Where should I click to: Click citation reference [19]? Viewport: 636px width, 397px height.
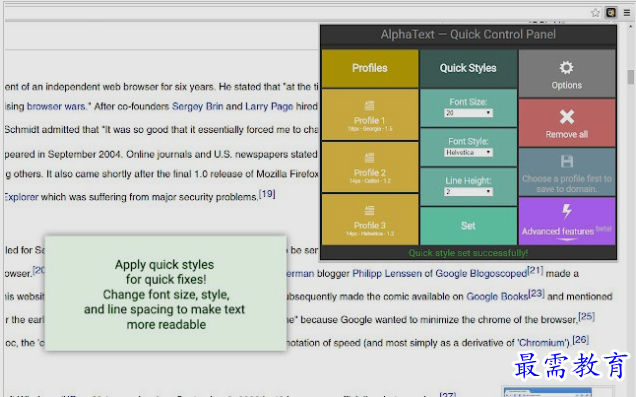click(x=267, y=194)
